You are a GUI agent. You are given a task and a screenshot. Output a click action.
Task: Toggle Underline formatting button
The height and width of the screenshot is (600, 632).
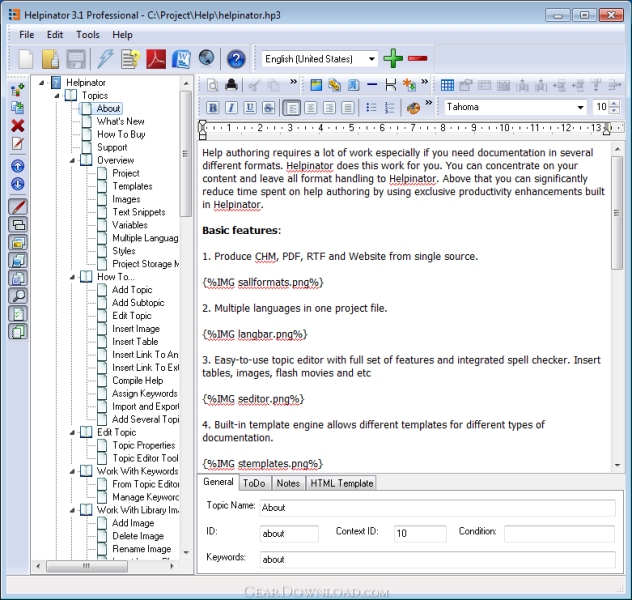point(250,108)
